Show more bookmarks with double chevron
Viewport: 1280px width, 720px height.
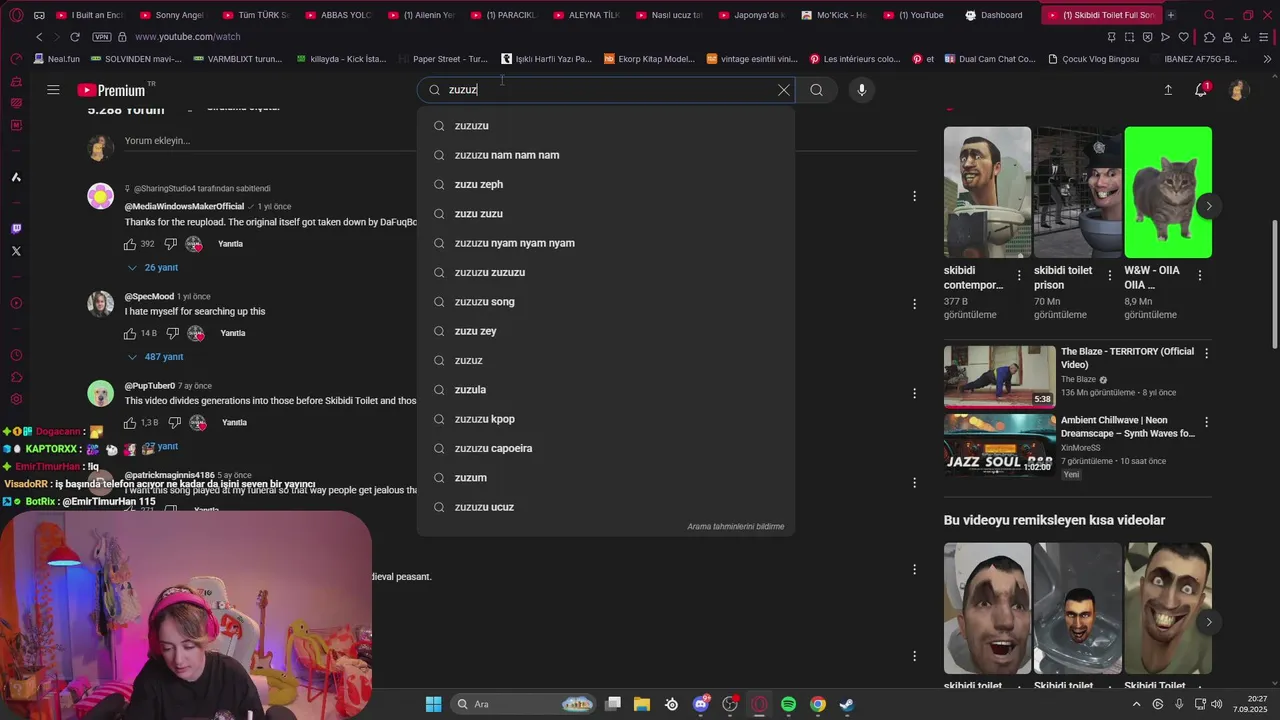coord(1267,59)
